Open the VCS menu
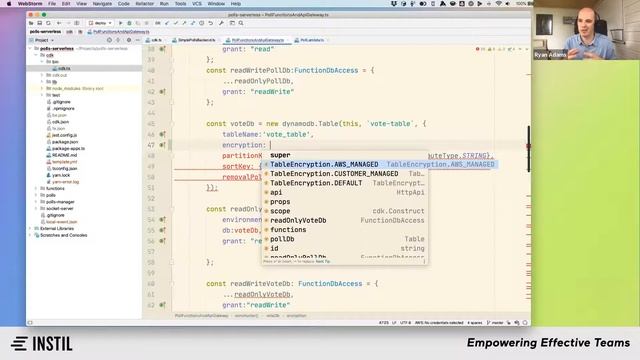This screenshot has height=360, width=640. [197, 4]
